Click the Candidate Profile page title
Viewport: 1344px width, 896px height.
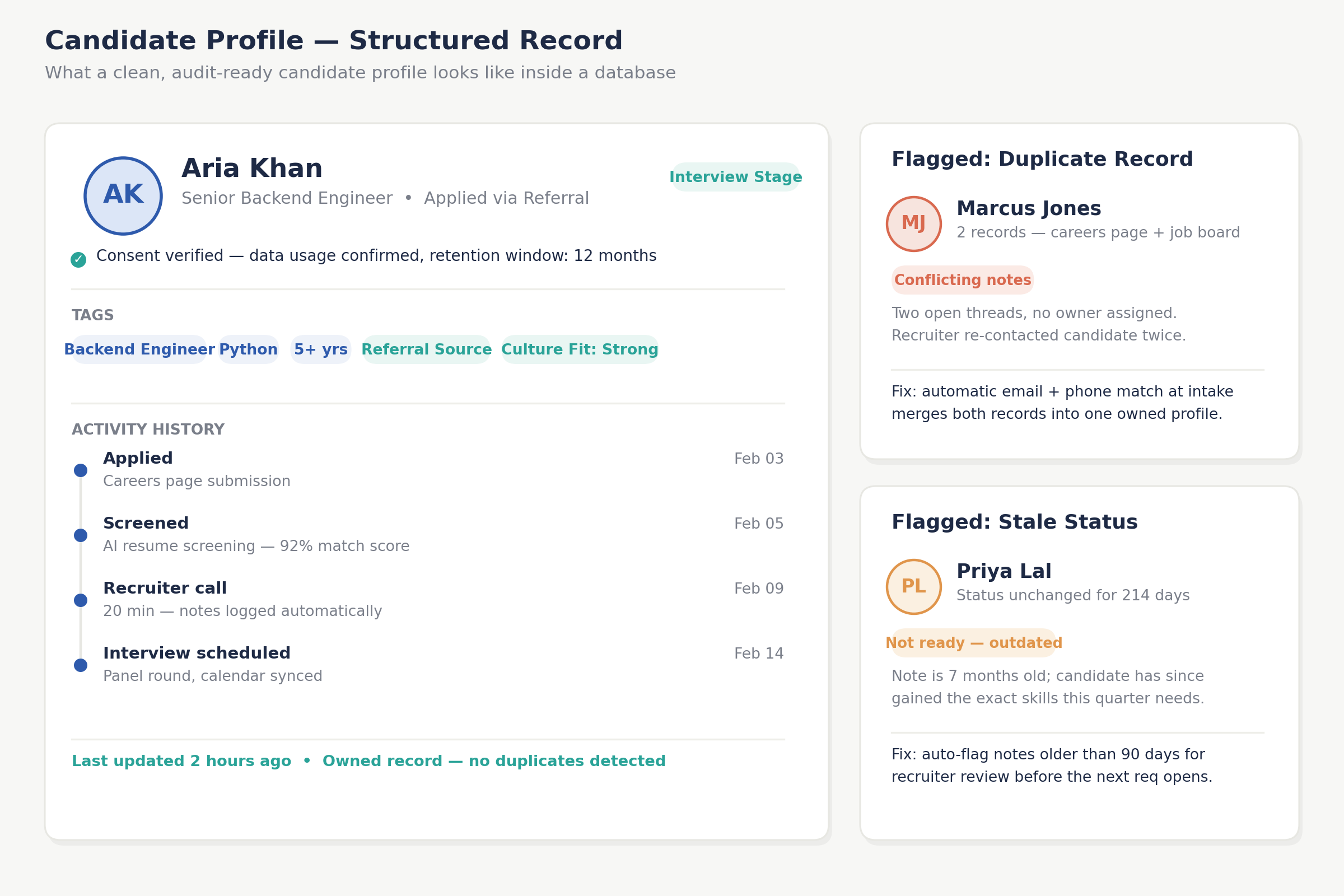coord(334,41)
